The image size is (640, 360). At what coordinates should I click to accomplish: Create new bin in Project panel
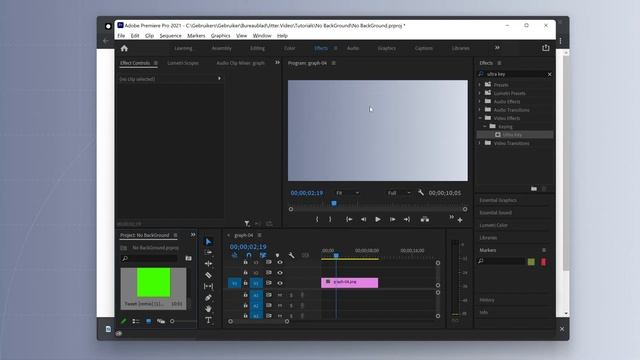coord(188,258)
